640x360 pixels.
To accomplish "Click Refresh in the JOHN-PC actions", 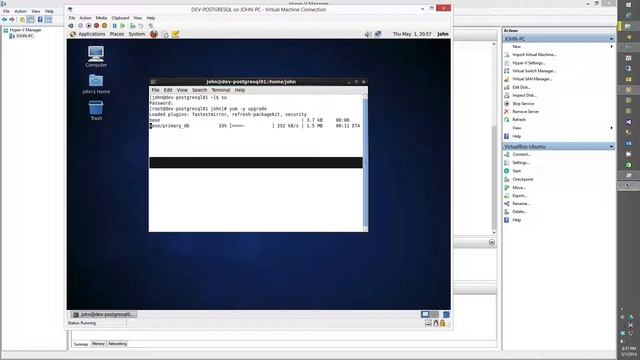I will tap(519, 120).
